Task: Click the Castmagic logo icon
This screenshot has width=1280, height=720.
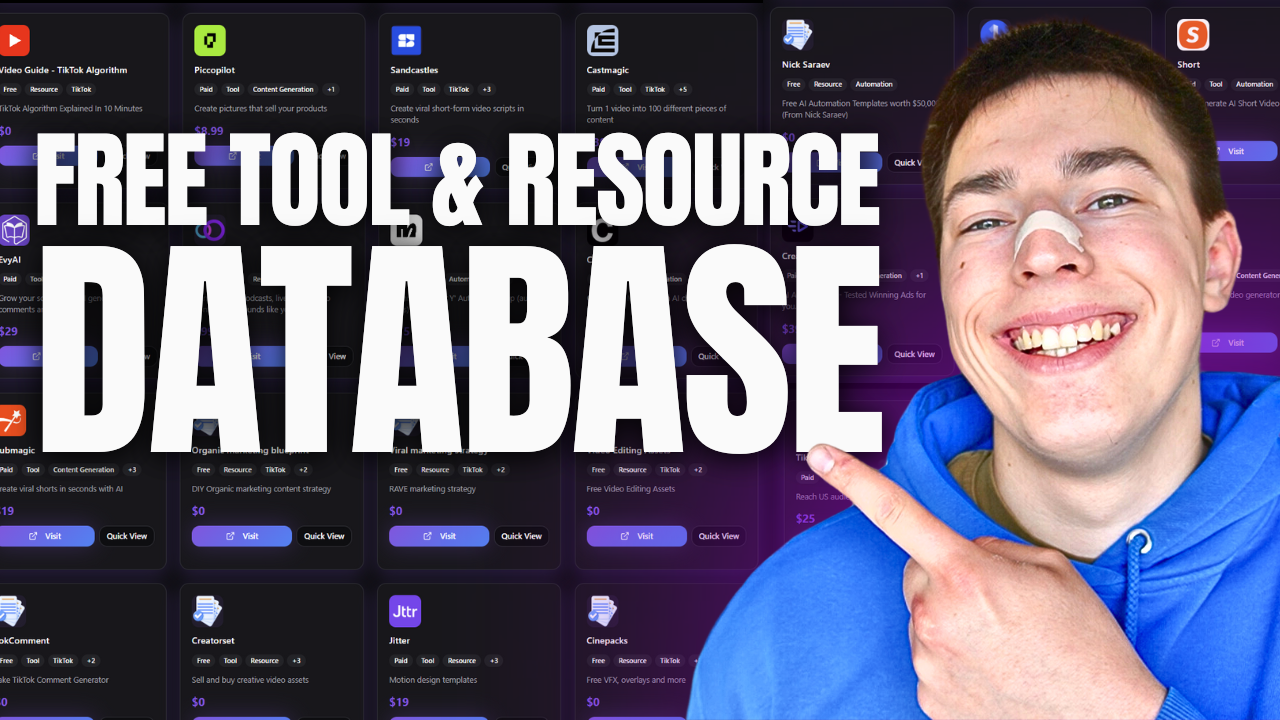Action: tap(602, 41)
